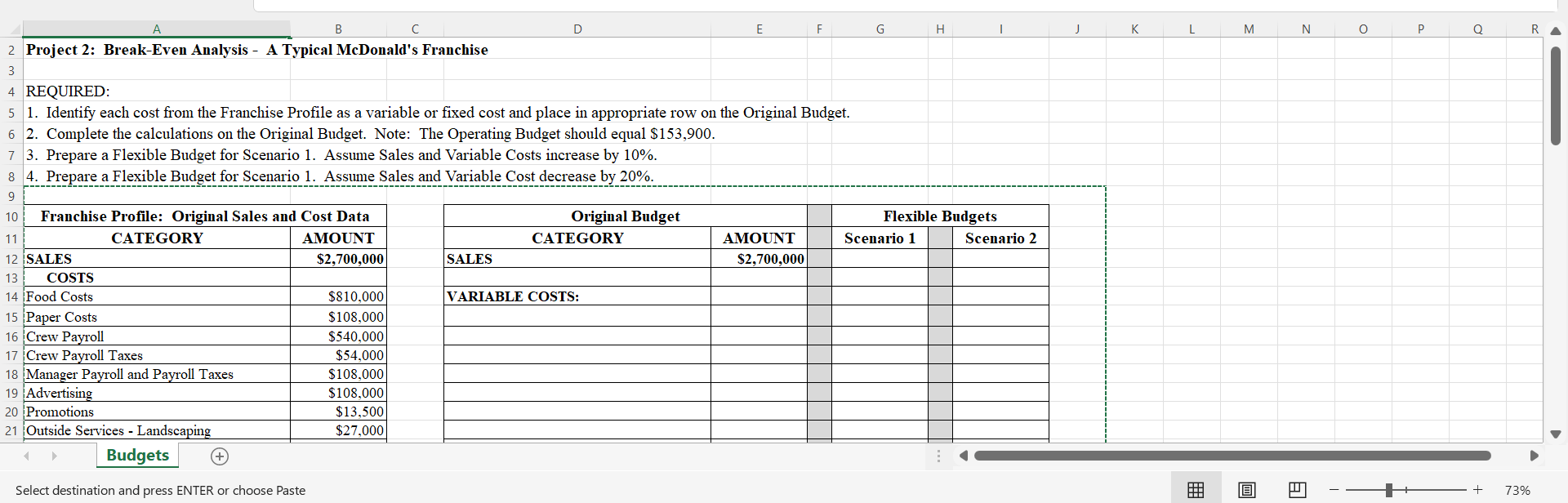The height and width of the screenshot is (503, 1568).
Task: Click the zoom in plus icon
Action: tap(1477, 490)
